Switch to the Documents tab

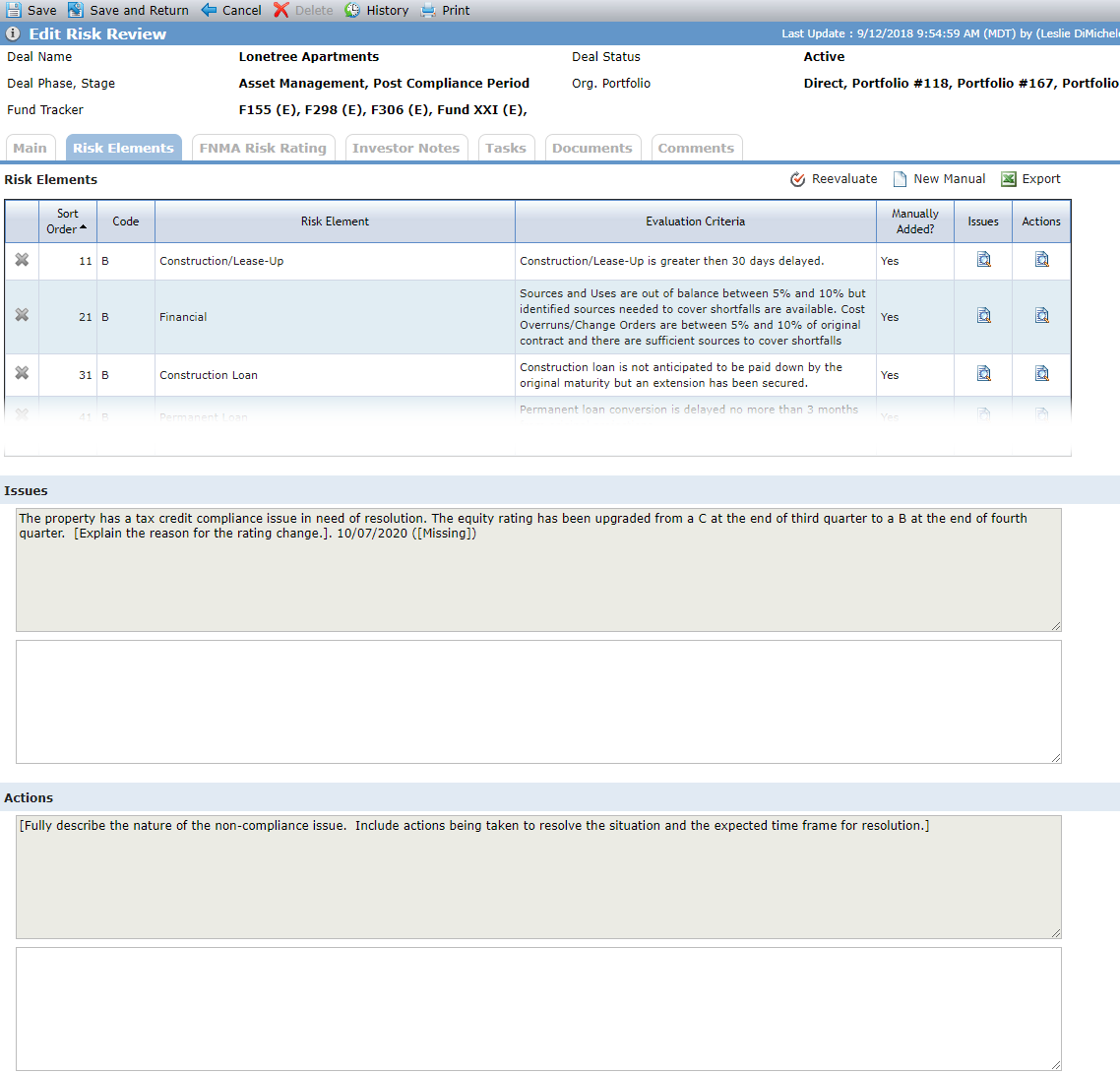click(592, 148)
